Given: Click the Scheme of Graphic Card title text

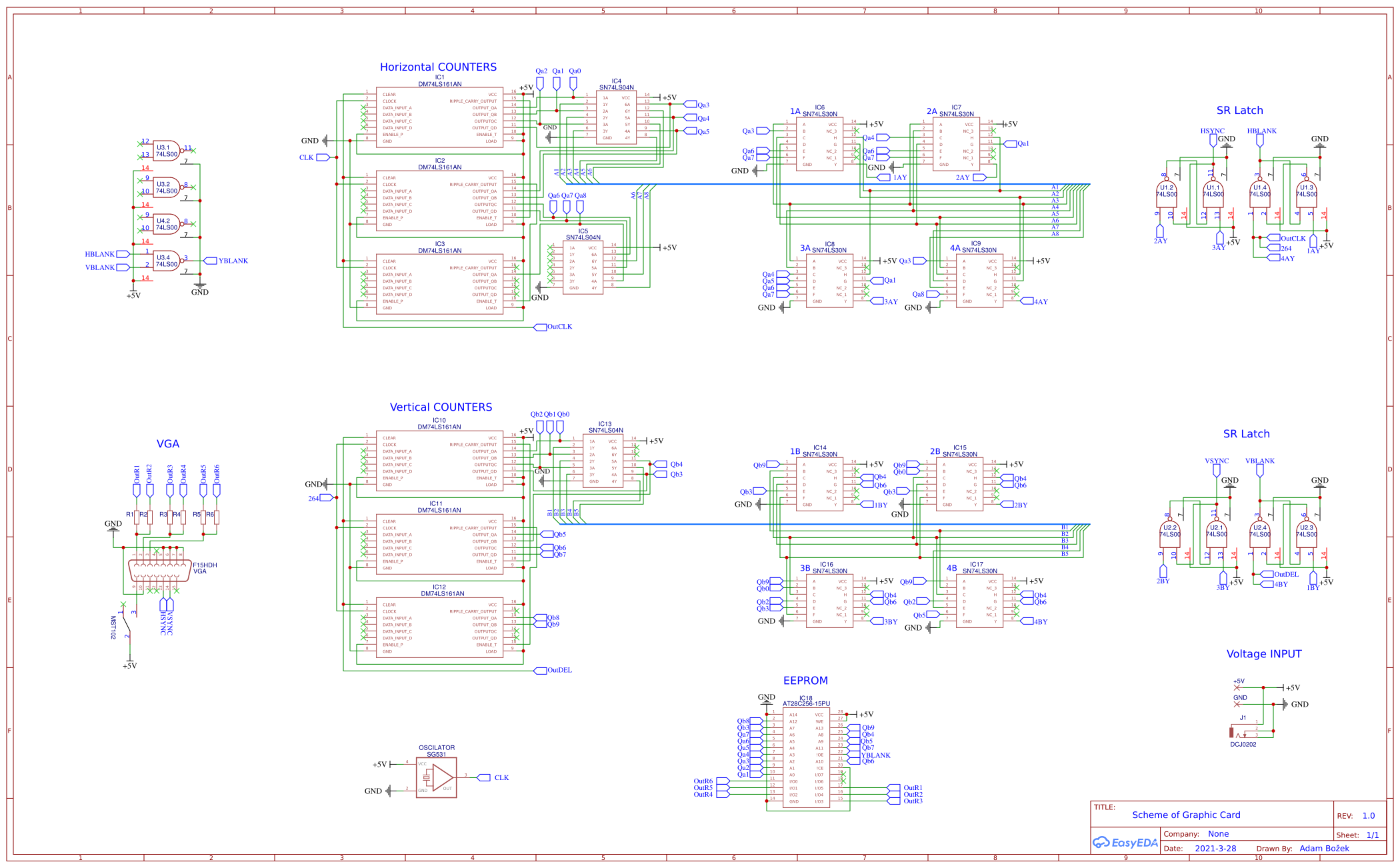Looking at the screenshot, I should [1185, 815].
